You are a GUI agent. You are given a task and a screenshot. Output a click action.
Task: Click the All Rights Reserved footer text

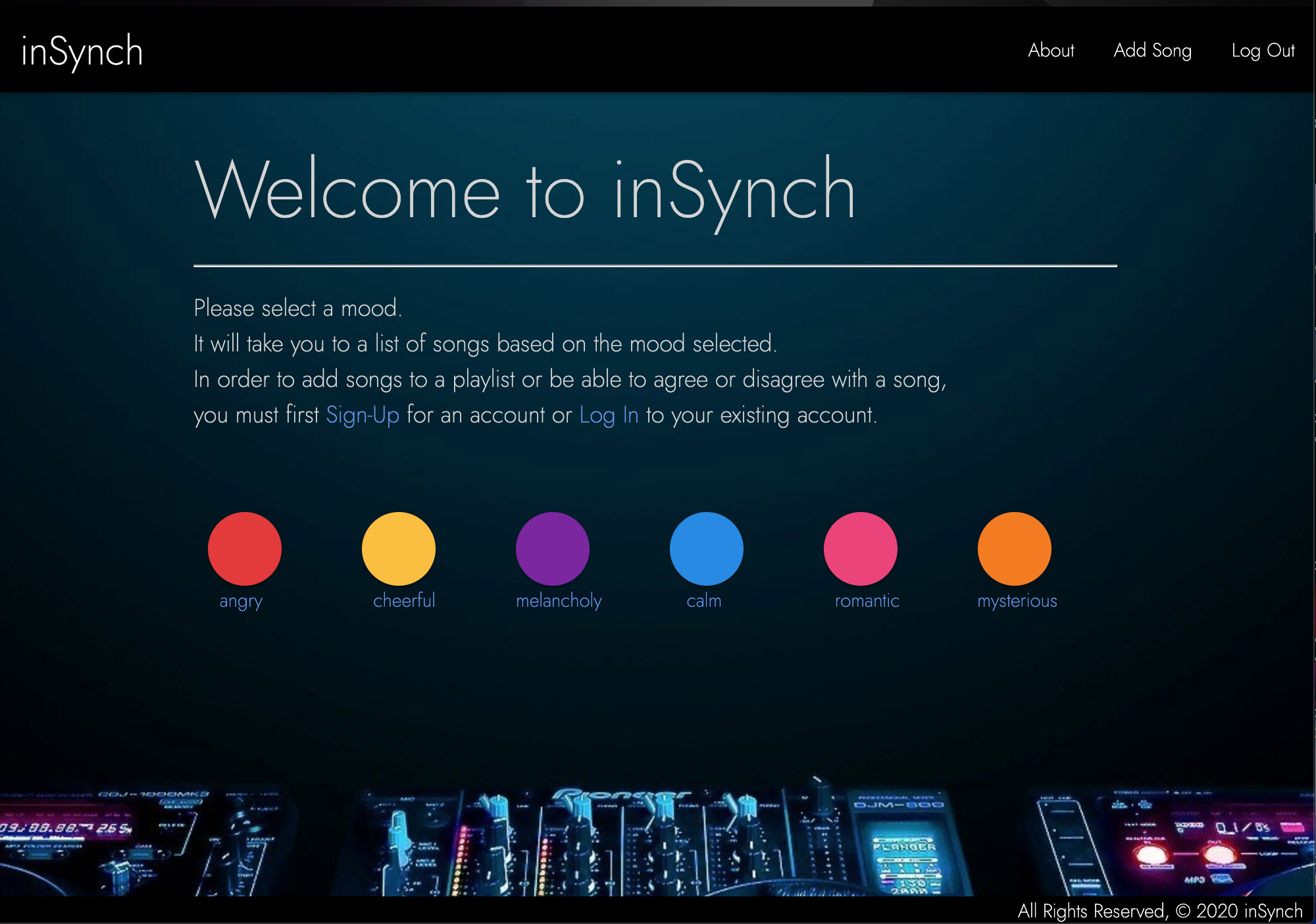click(x=1159, y=911)
